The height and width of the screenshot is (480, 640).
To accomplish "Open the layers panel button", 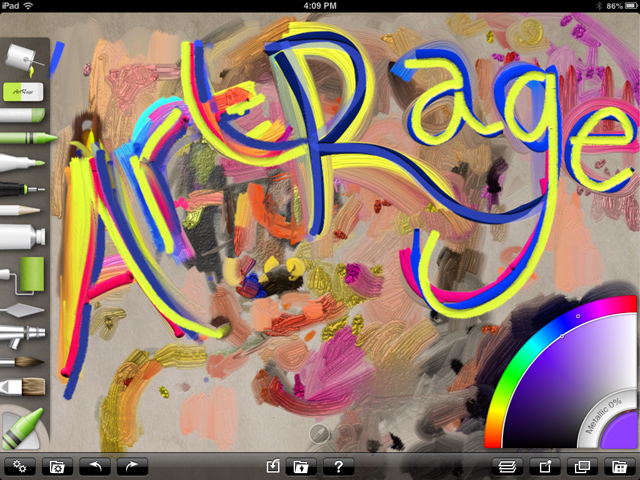I will coord(507,466).
